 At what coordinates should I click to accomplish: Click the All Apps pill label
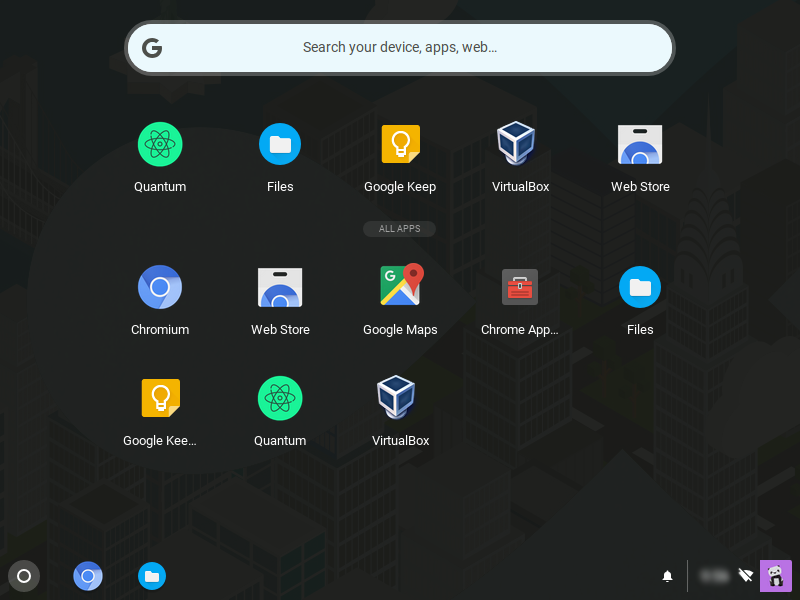click(x=400, y=229)
